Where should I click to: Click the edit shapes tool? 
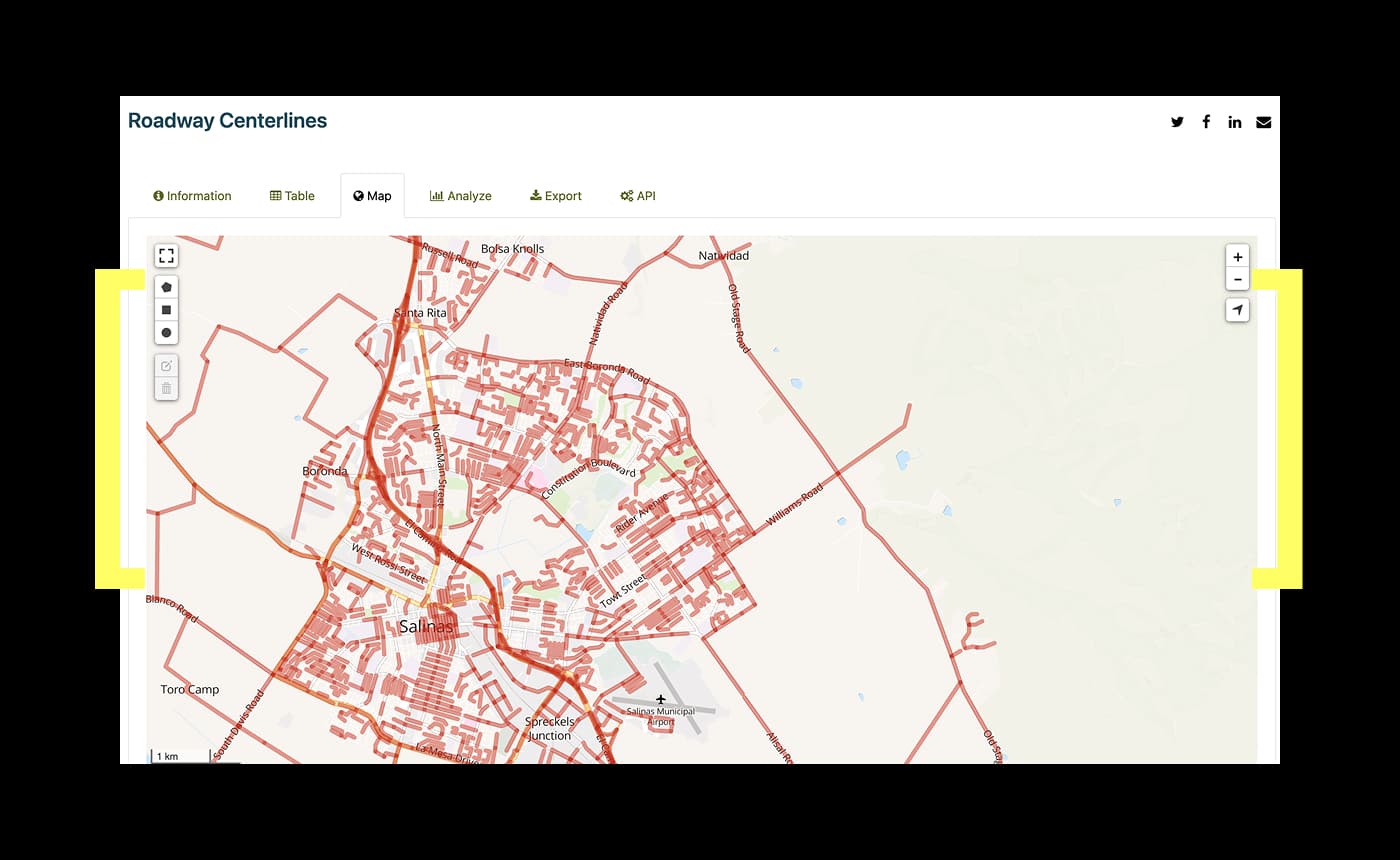(166, 366)
